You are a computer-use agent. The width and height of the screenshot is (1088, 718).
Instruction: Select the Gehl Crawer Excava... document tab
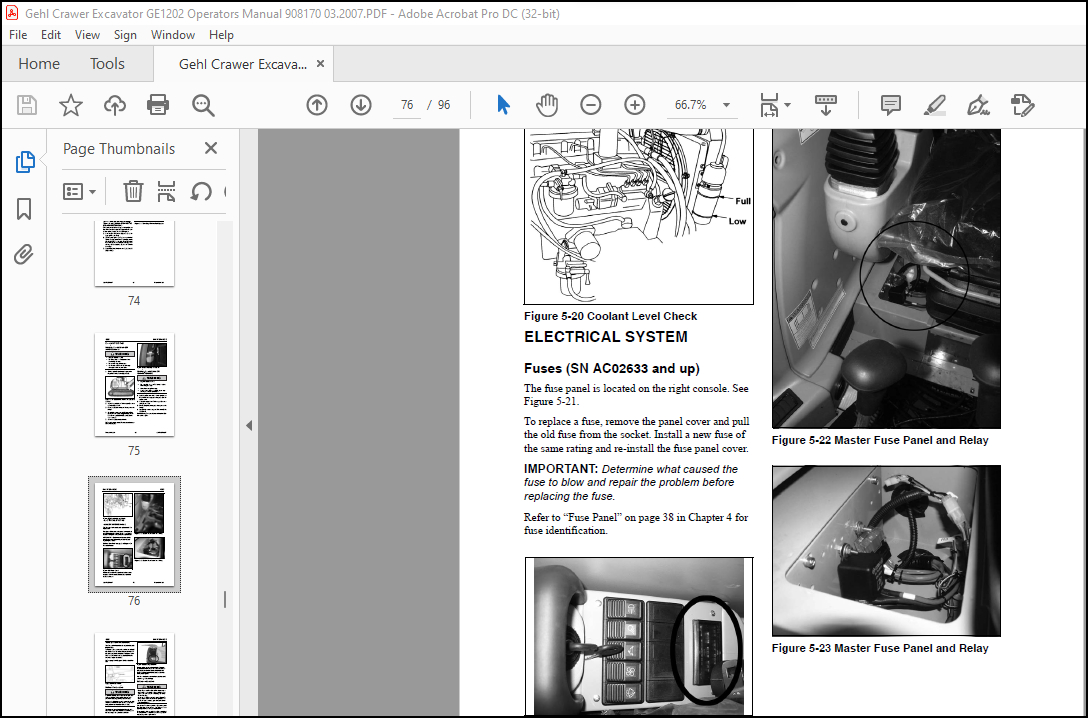click(x=242, y=65)
